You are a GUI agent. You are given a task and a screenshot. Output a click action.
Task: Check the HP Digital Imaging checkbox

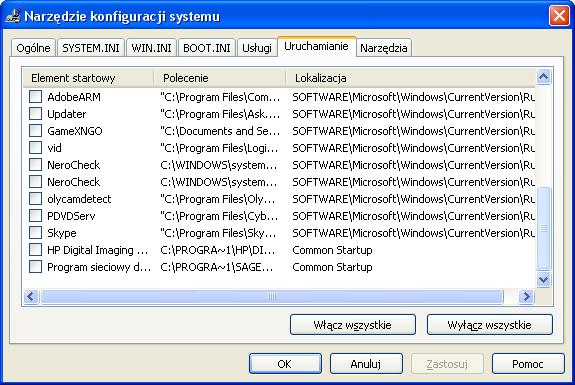35,250
